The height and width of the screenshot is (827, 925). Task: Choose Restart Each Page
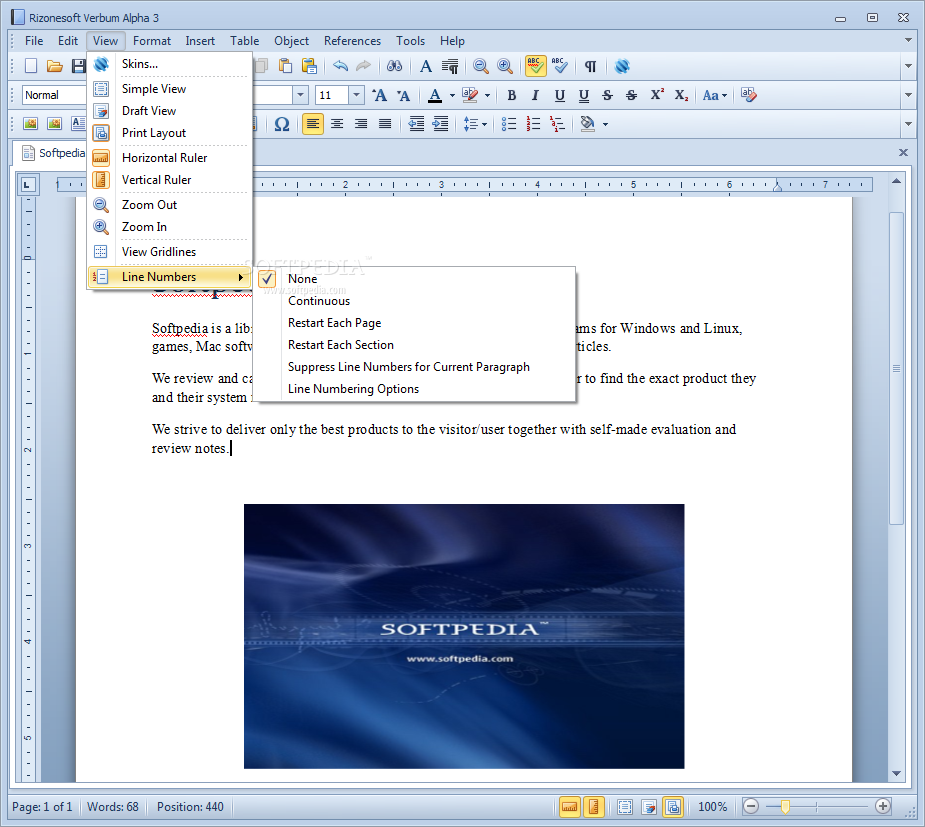coord(416,323)
